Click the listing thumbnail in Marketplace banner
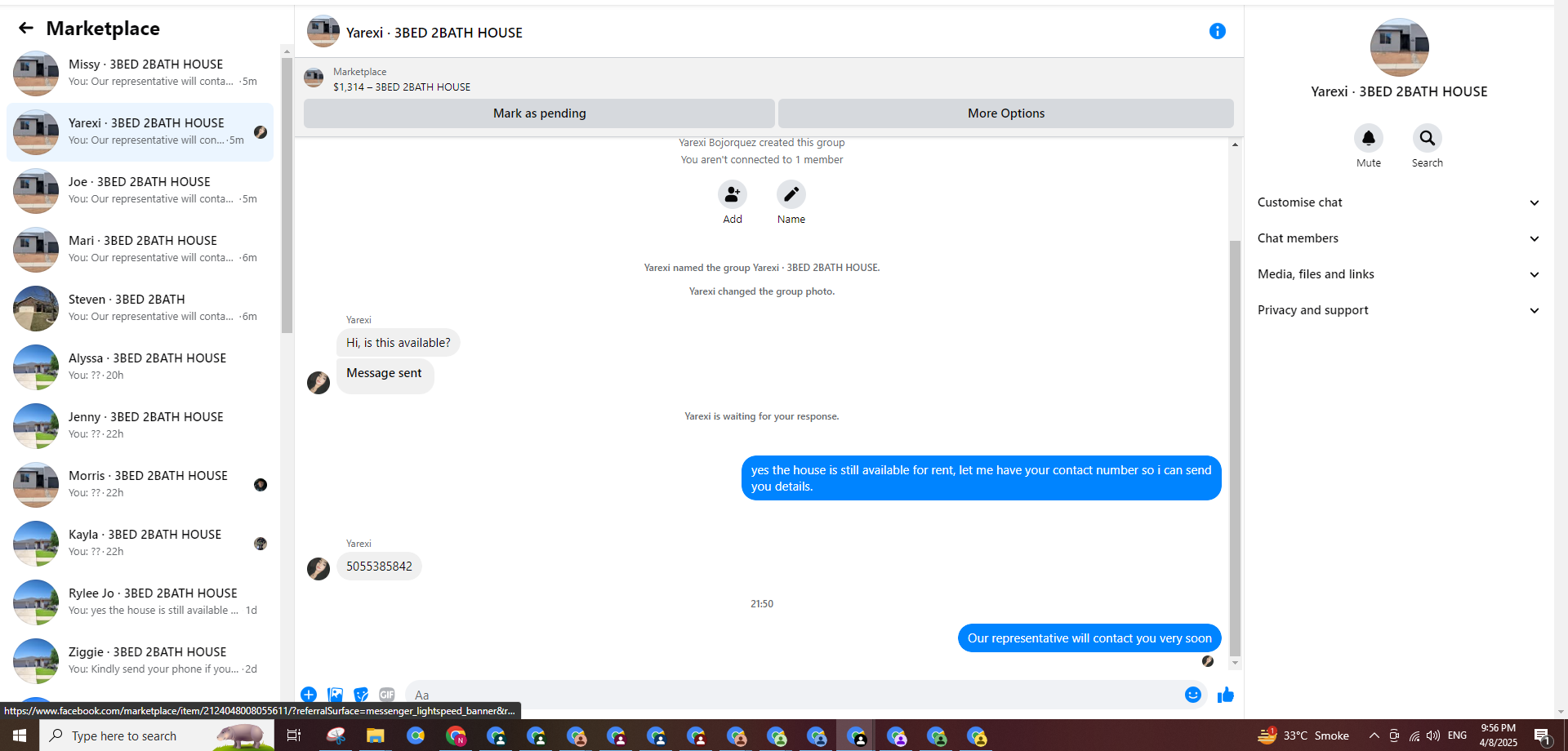The width and height of the screenshot is (1568, 751). [x=314, y=78]
